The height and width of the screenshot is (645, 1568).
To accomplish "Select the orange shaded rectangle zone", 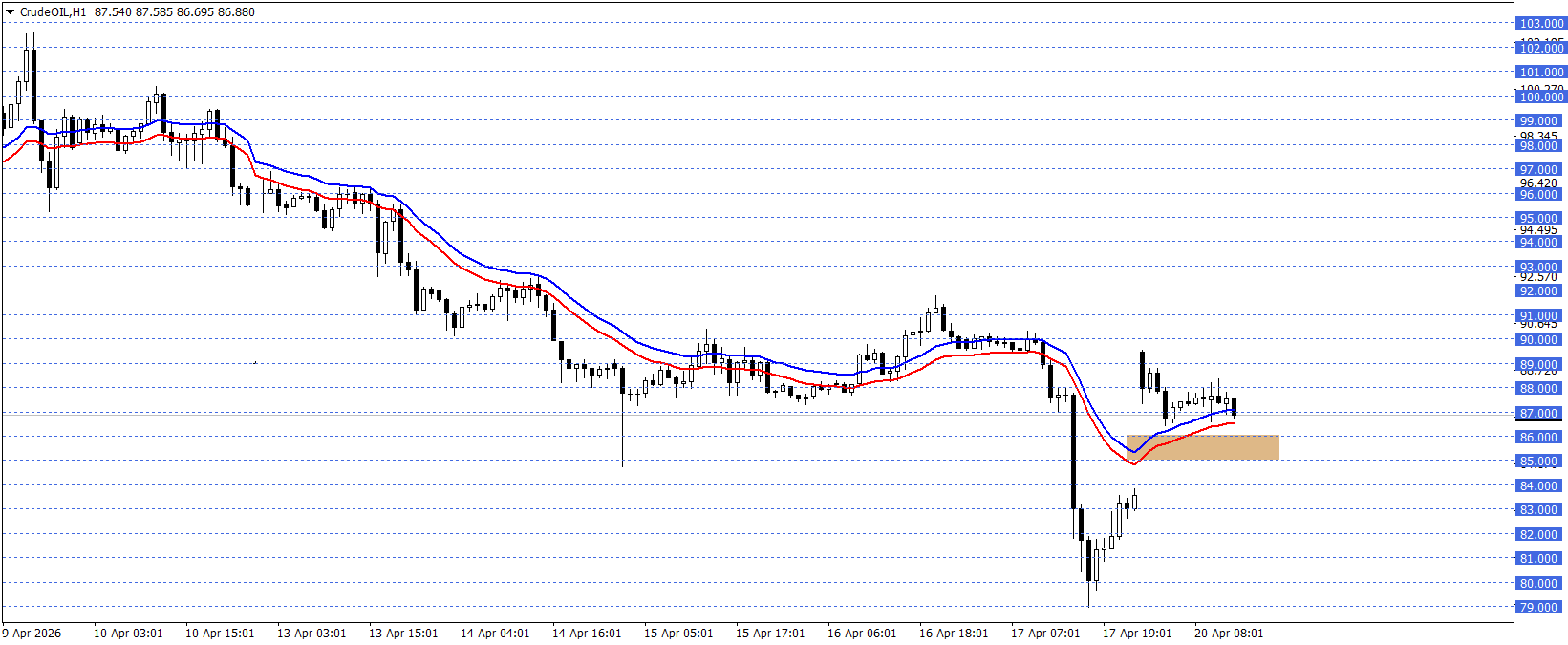I will click(1203, 447).
